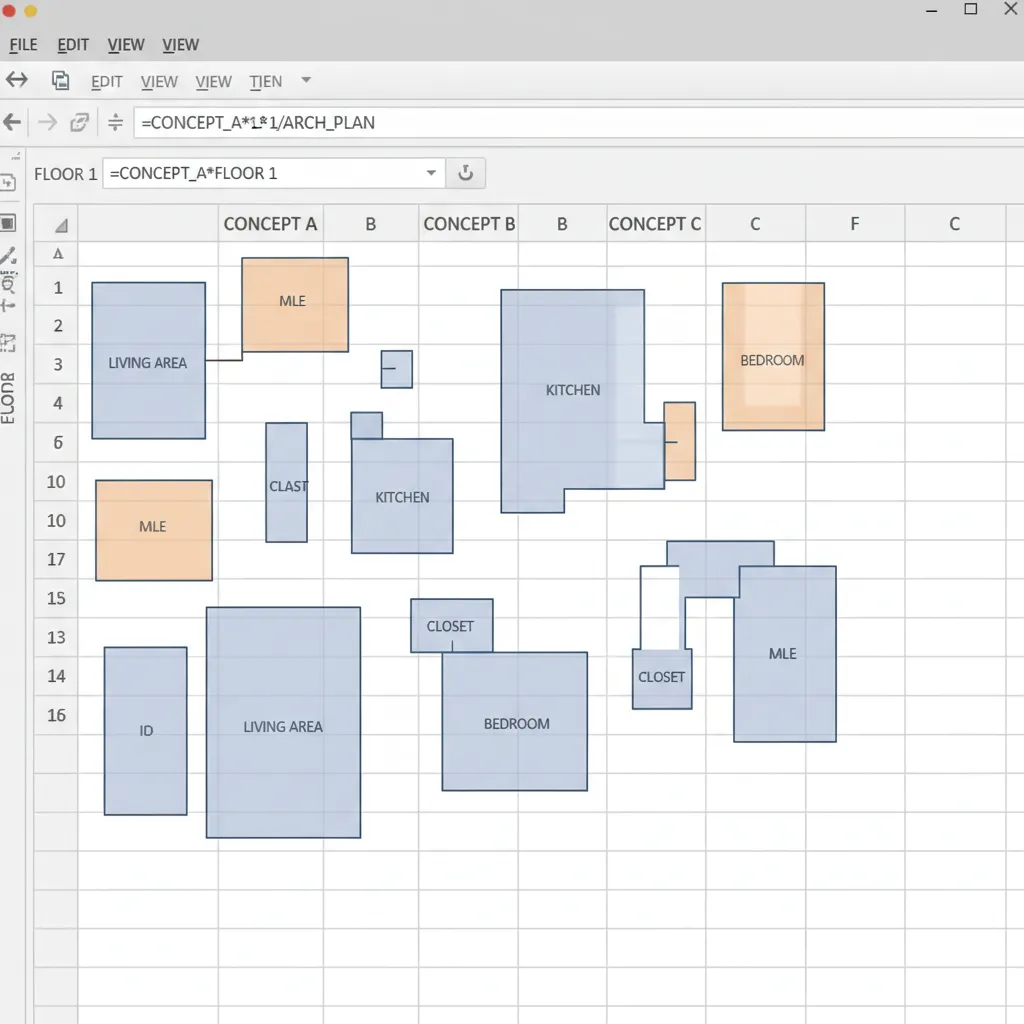Select row header 3
The image size is (1024, 1024).
tap(57, 364)
